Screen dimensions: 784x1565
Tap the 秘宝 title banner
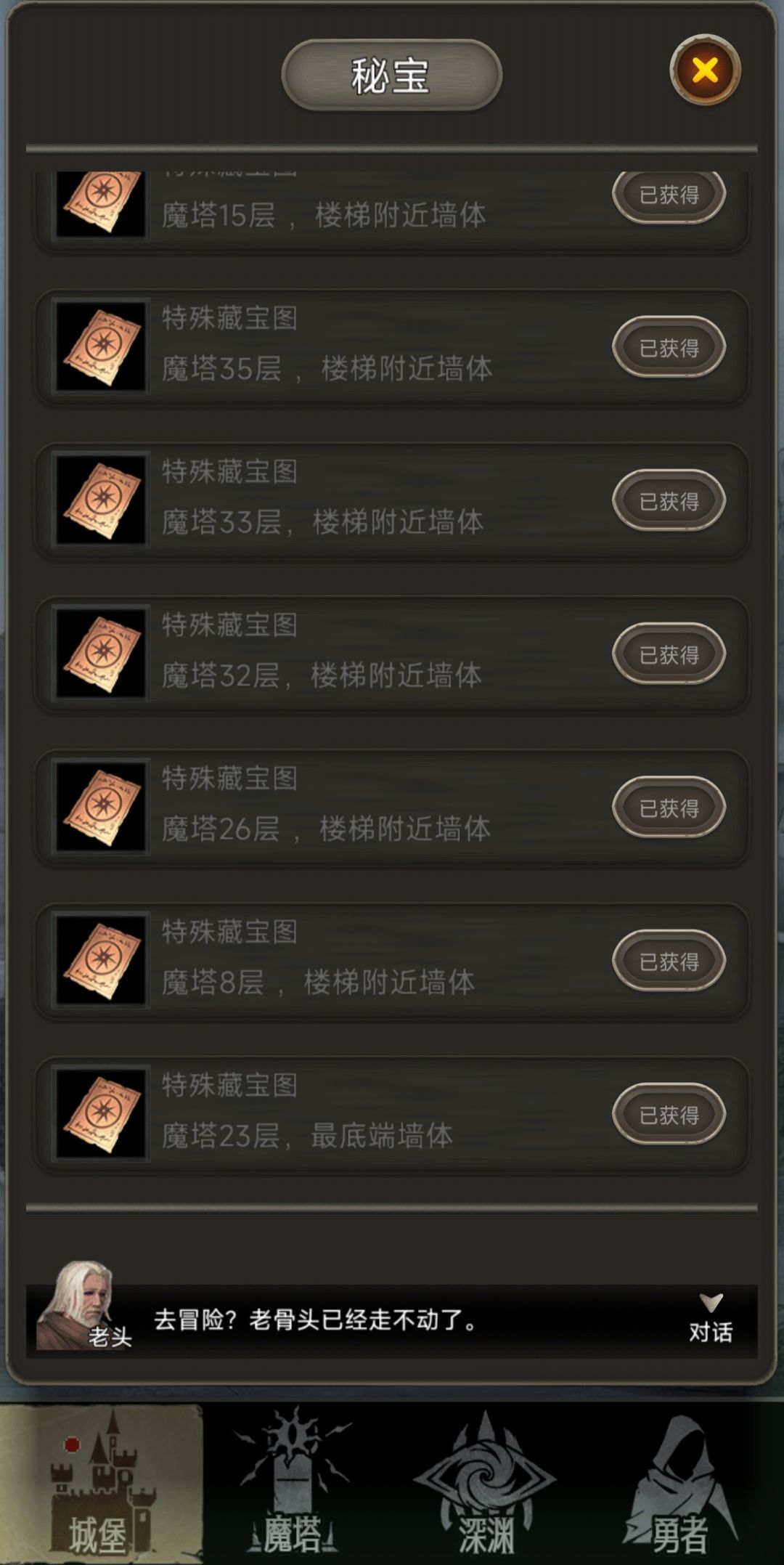pos(391,76)
